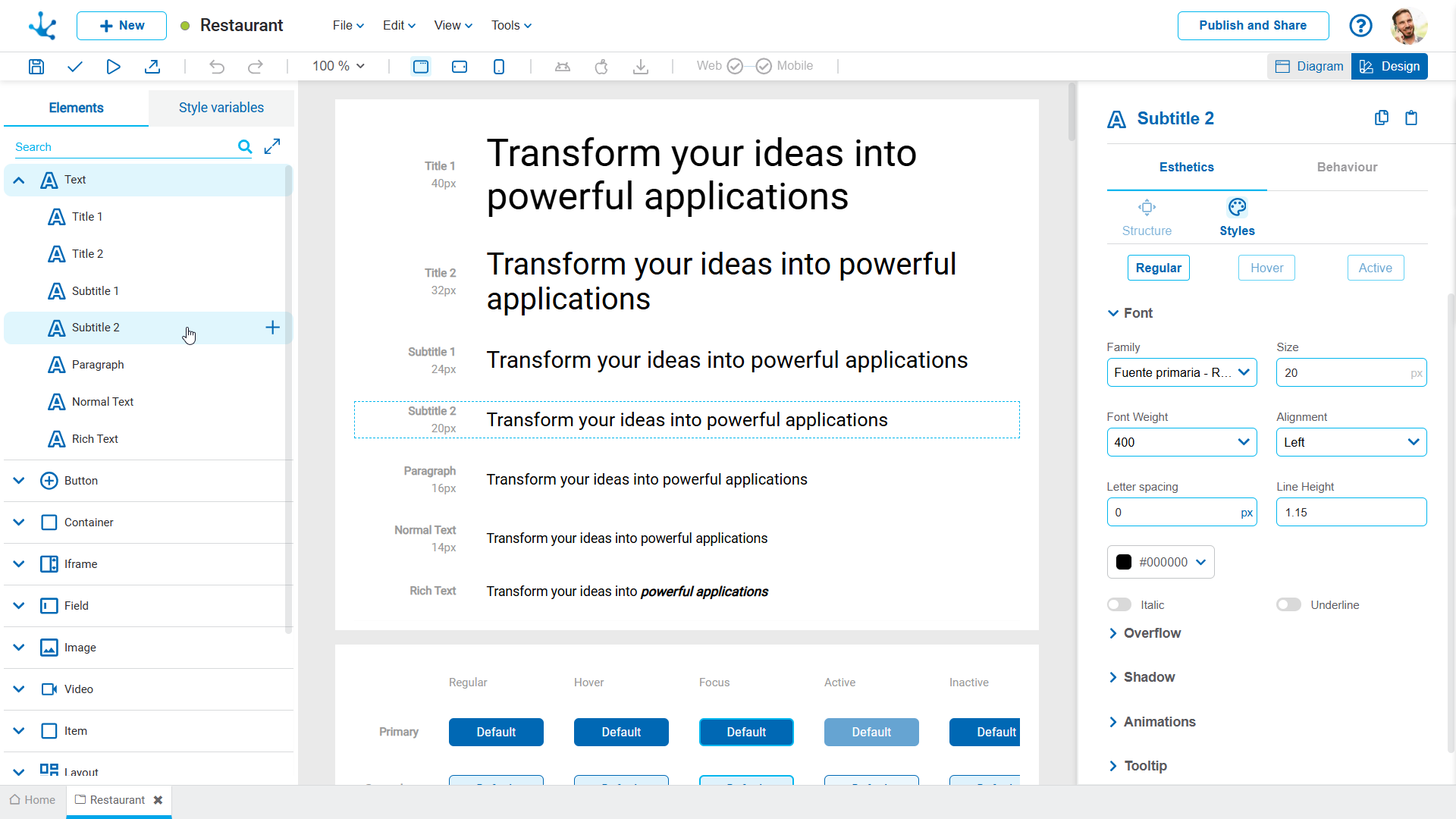Select the mobile device view icon
Image resolution: width=1456 pixels, height=819 pixels.
point(498,67)
